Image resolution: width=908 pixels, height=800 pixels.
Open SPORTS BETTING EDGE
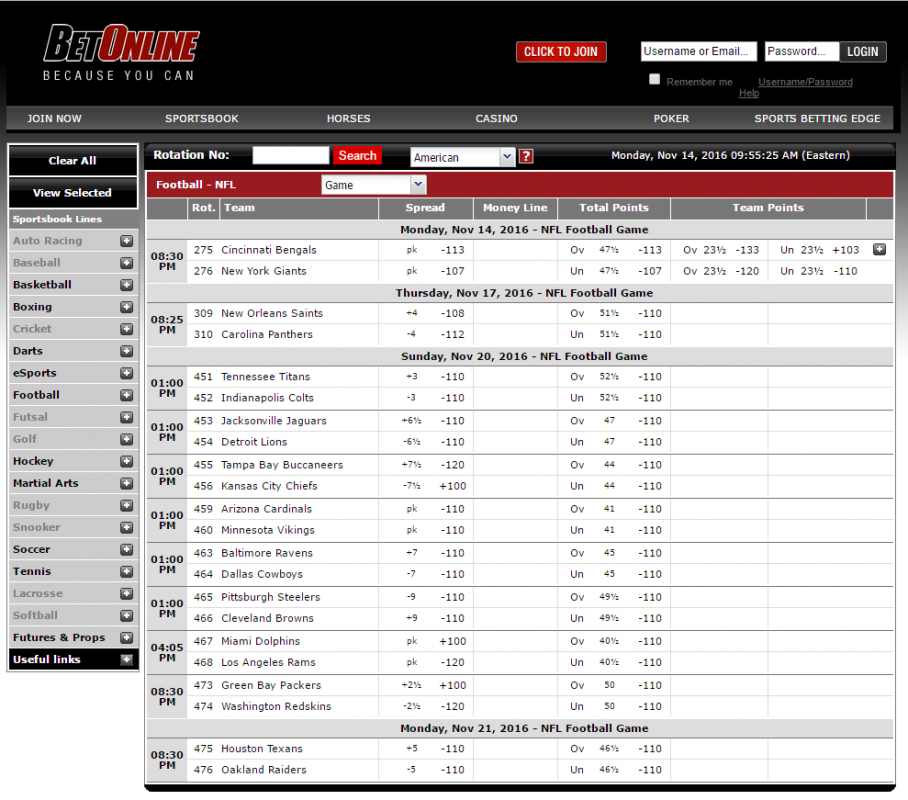(x=817, y=119)
